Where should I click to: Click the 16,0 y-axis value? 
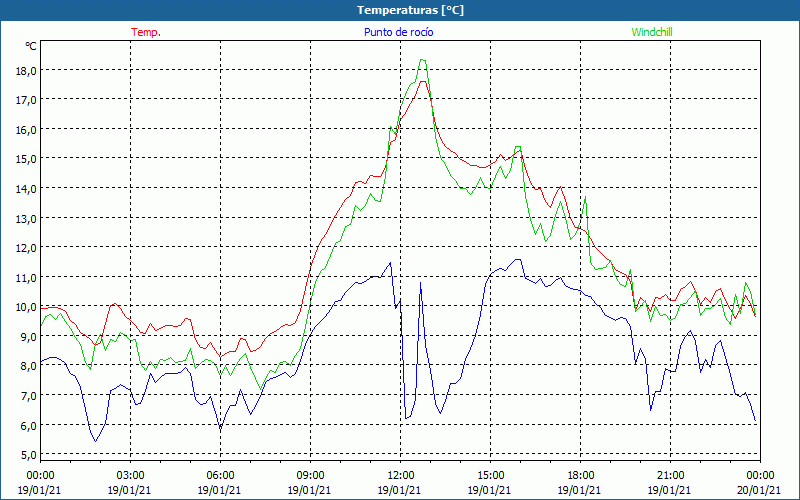coord(26,130)
